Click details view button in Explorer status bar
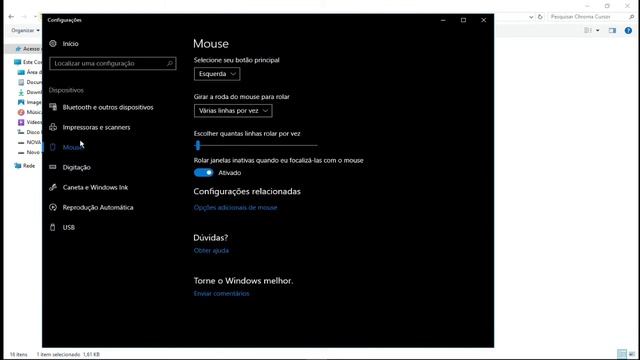640x360 pixels. tap(622, 354)
